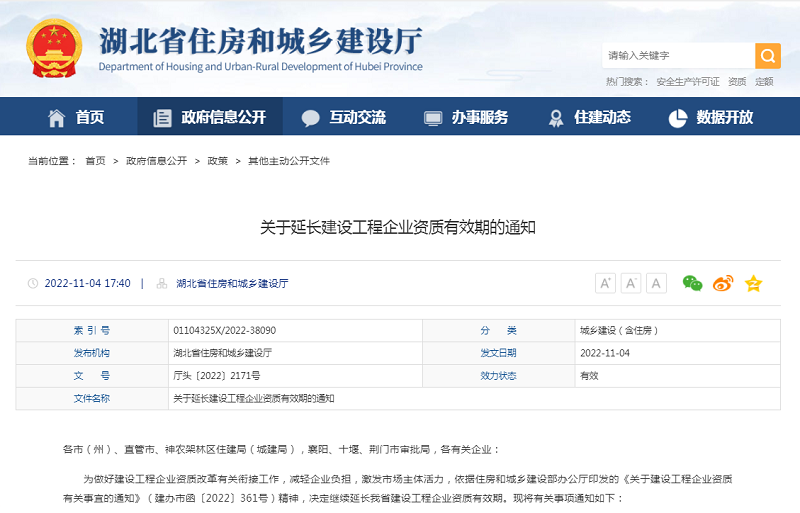Screen dimensions: 800x513
Task: Focus the 请输入关键字 search field
Action: pos(679,56)
